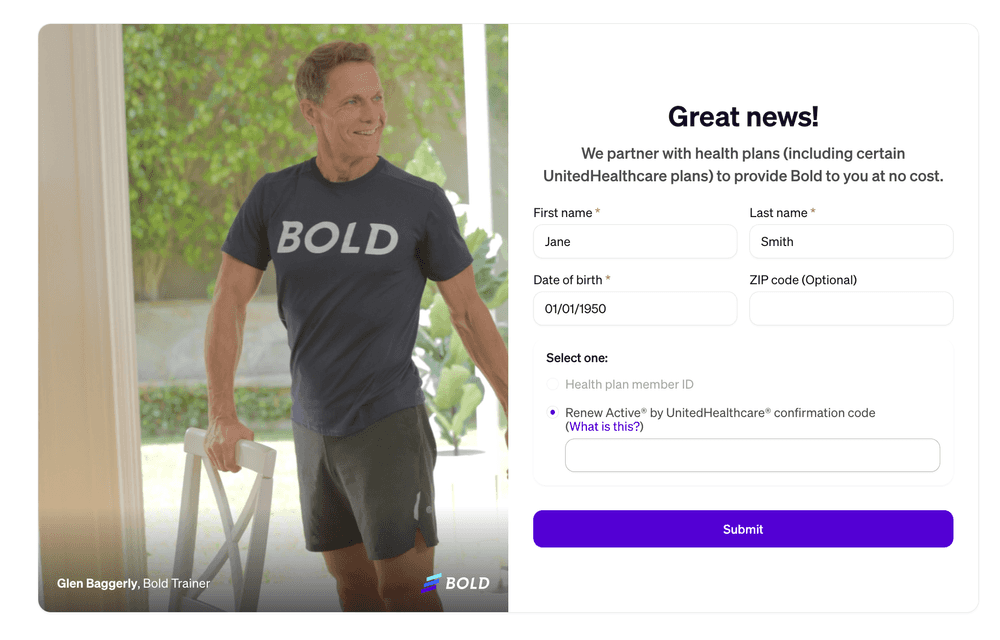
Task: Click the BOLD text on the trainer's shirt
Action: 338,238
